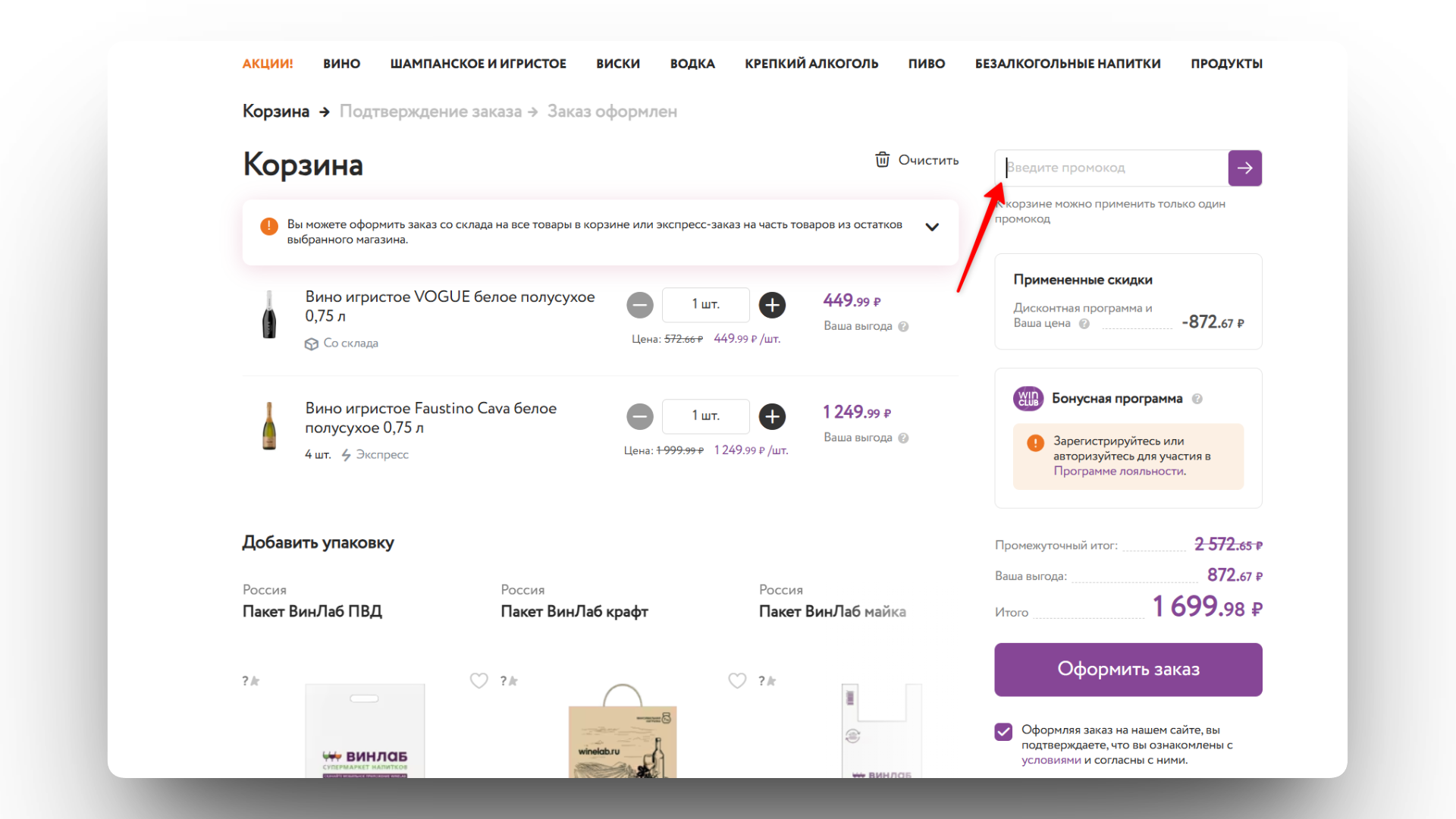Expand the warehouse order notice chevron
This screenshot has width=1456, height=819.
(x=932, y=227)
